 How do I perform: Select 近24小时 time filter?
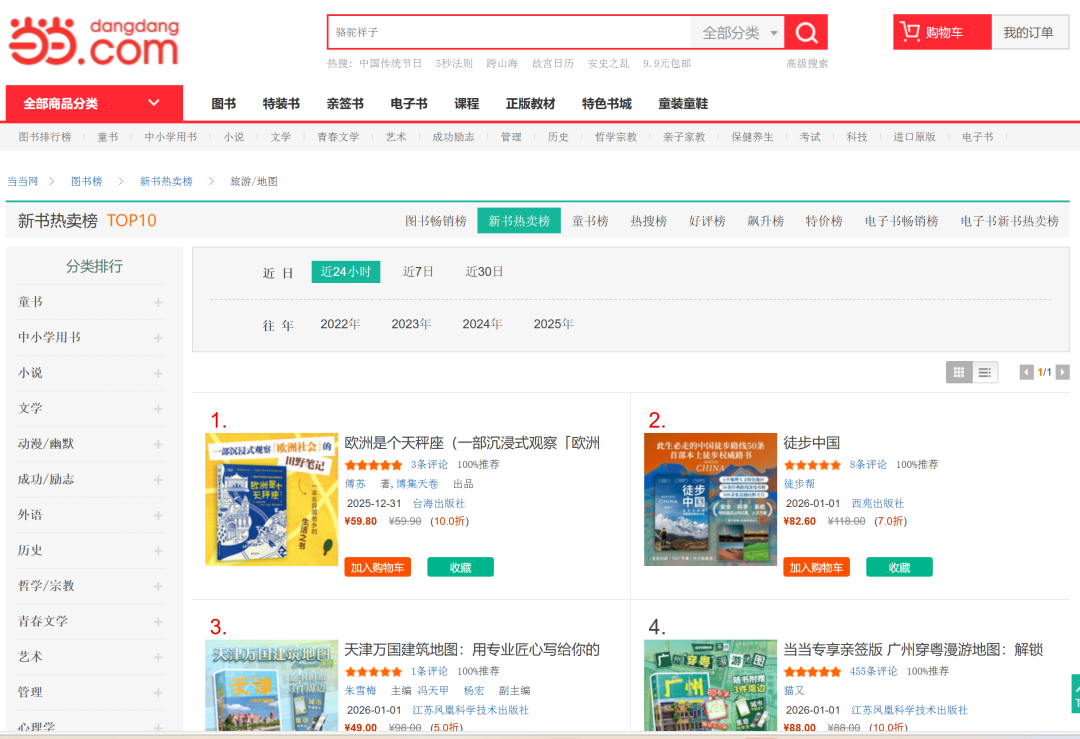[346, 271]
